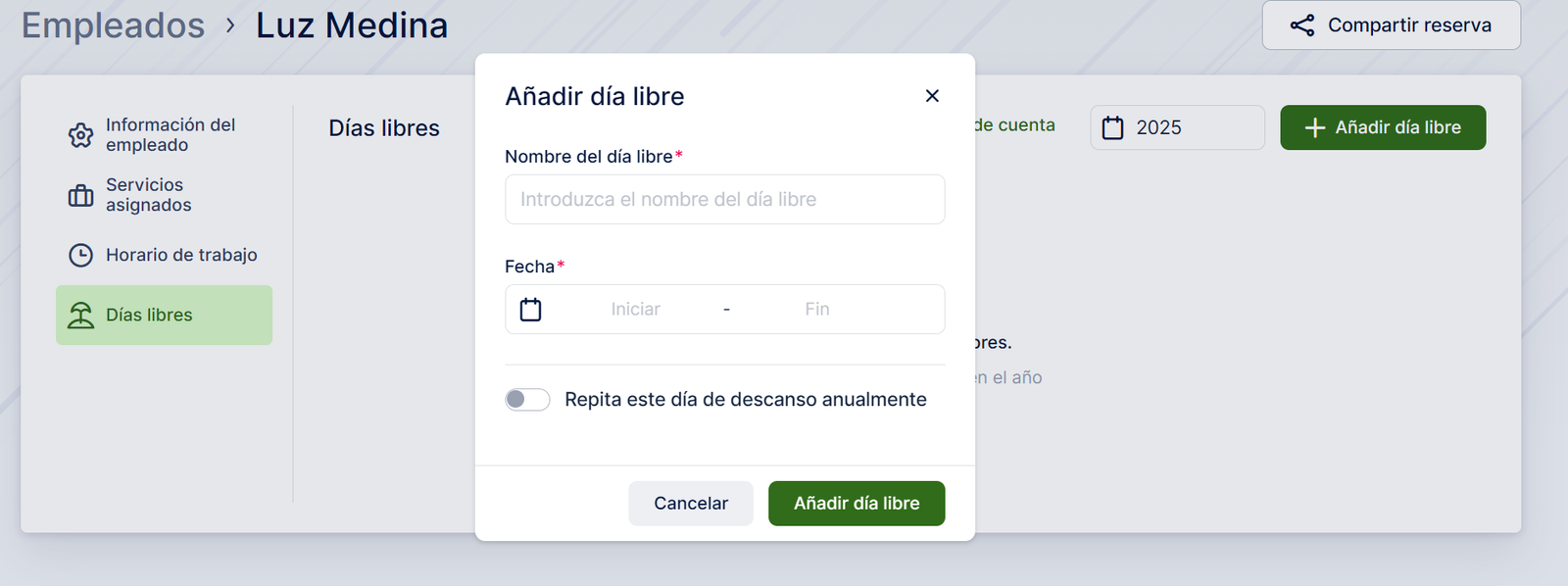
Task: Click the Nombre del día libre input
Action: pos(724,200)
